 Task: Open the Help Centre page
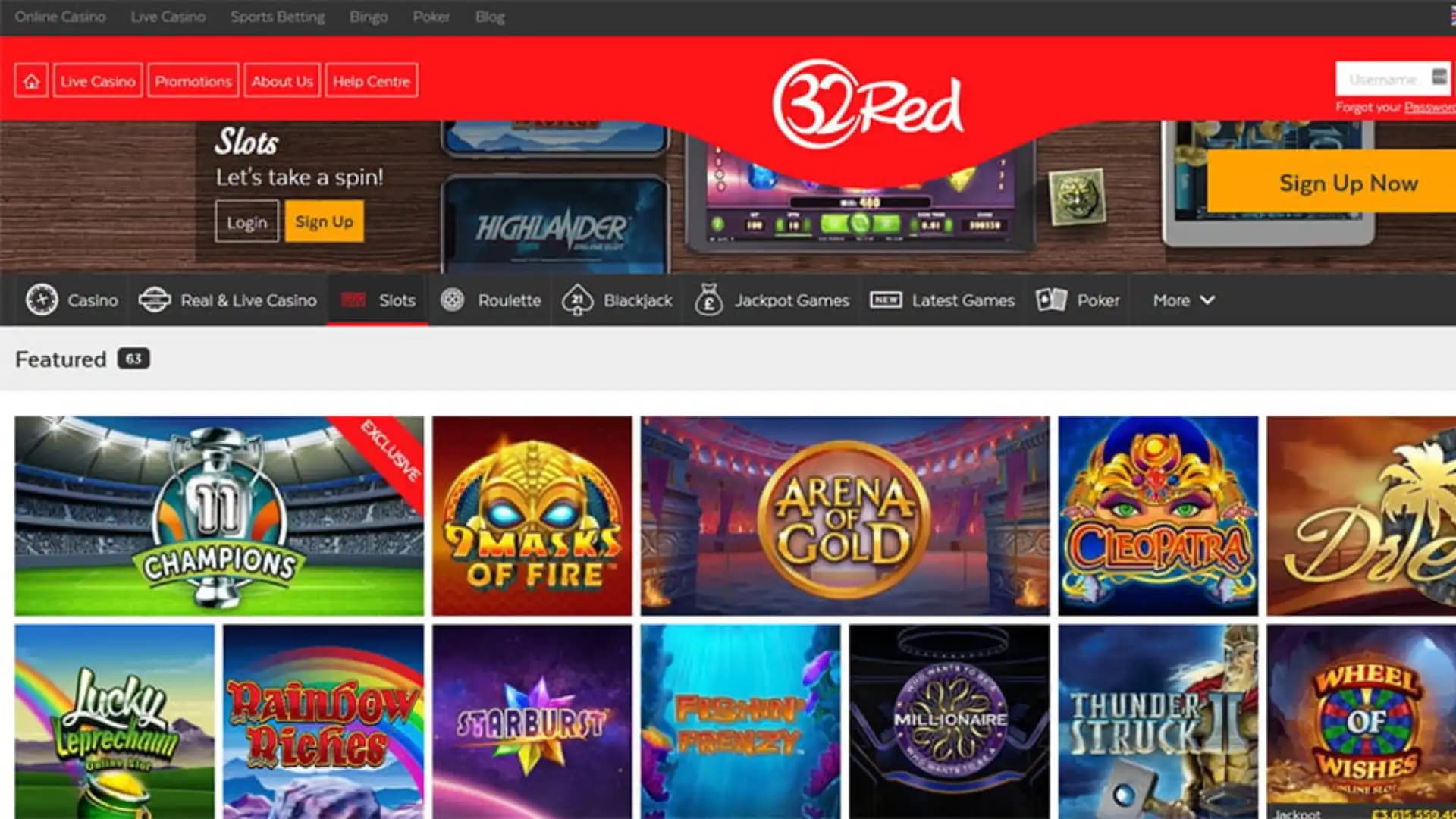pyautogui.click(x=372, y=80)
